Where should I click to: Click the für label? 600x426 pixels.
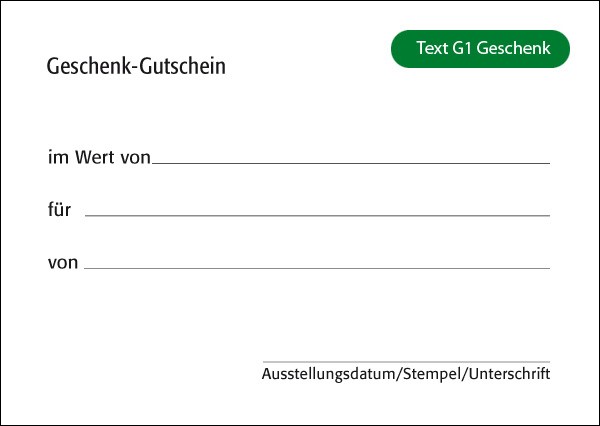(x=59, y=210)
